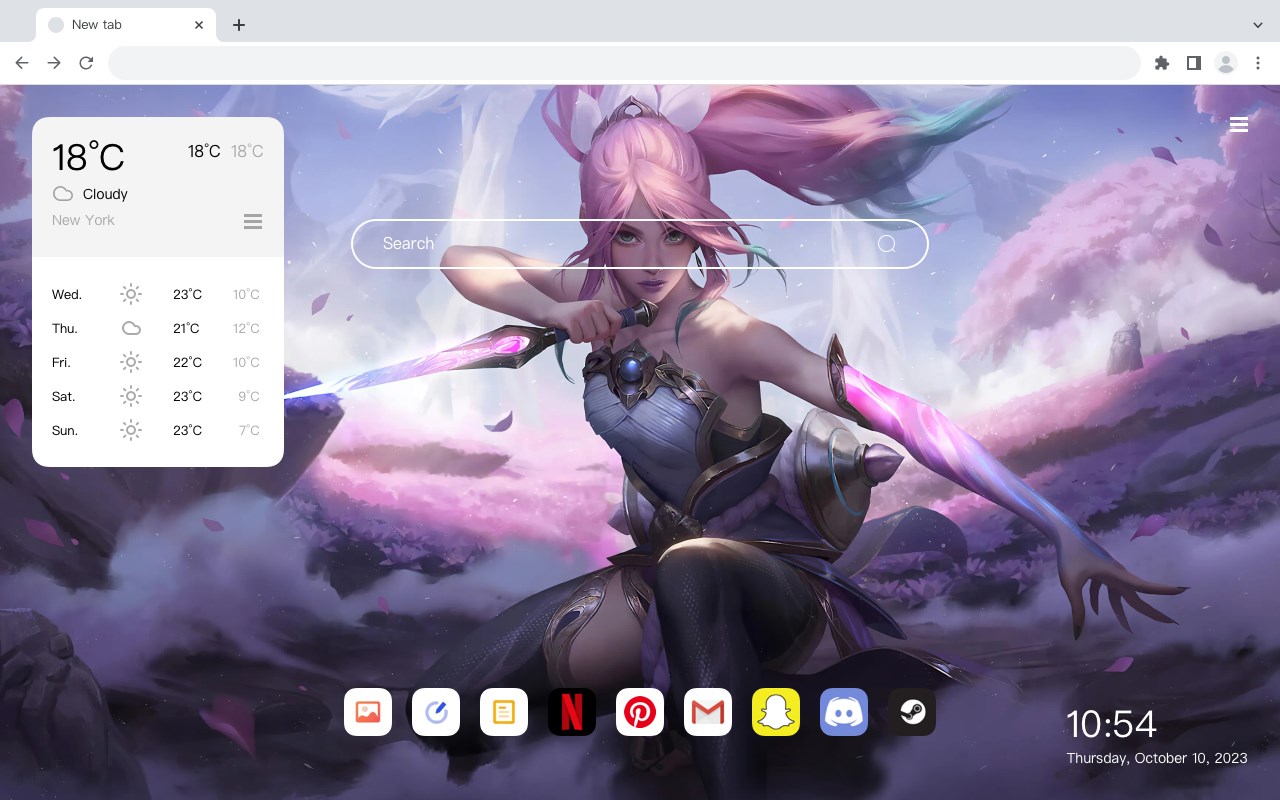The image size is (1280, 800).
Task: Click the Thursday, October 10, 2023 date
Action: coord(1157,758)
